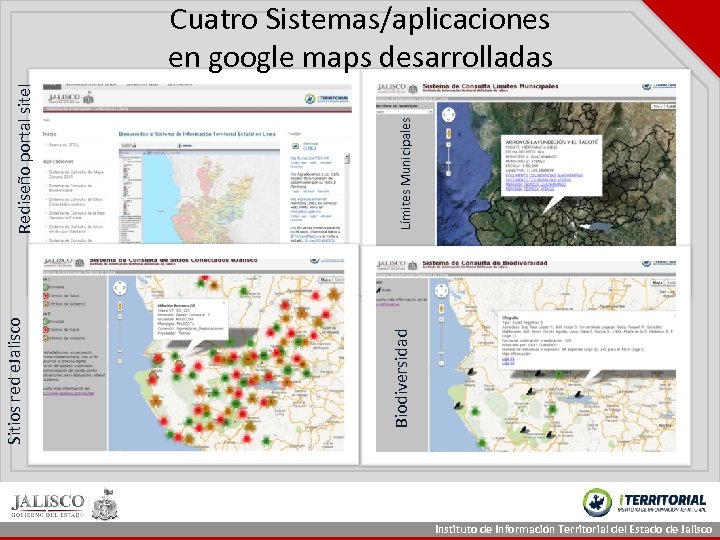Open Inicio in the SITEL portal sidebar
The image size is (720, 540).
coord(50,134)
